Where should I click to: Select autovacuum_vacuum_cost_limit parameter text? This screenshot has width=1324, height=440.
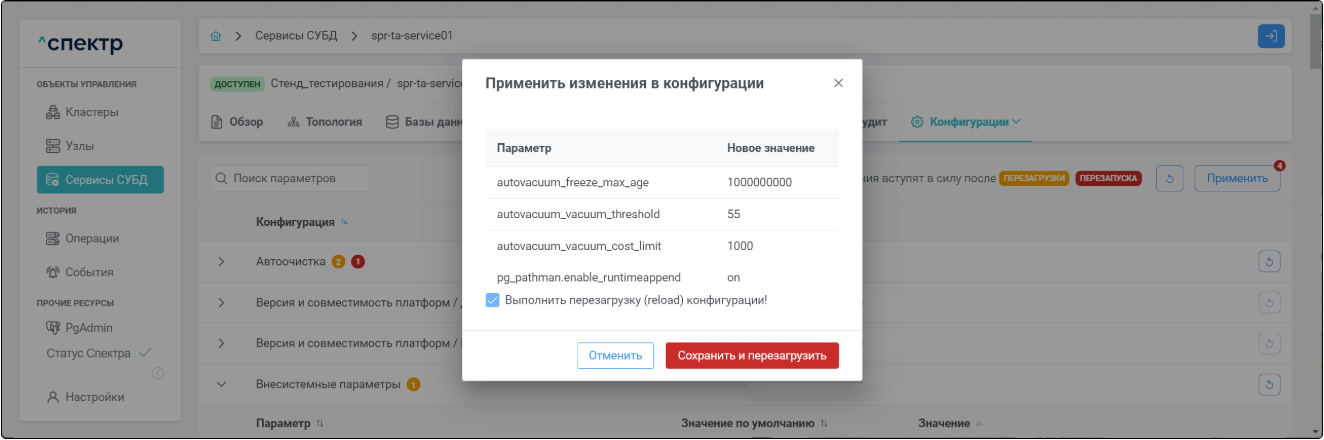579,245
